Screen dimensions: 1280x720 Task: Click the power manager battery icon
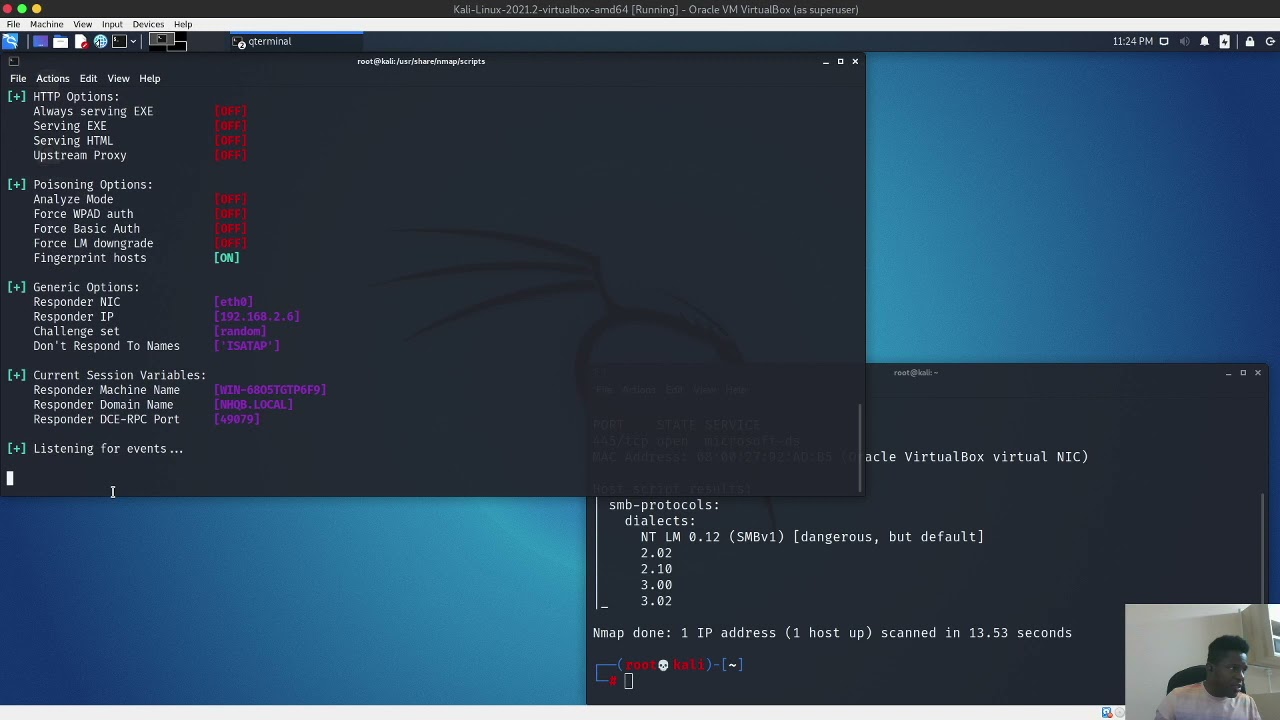coord(1224,41)
